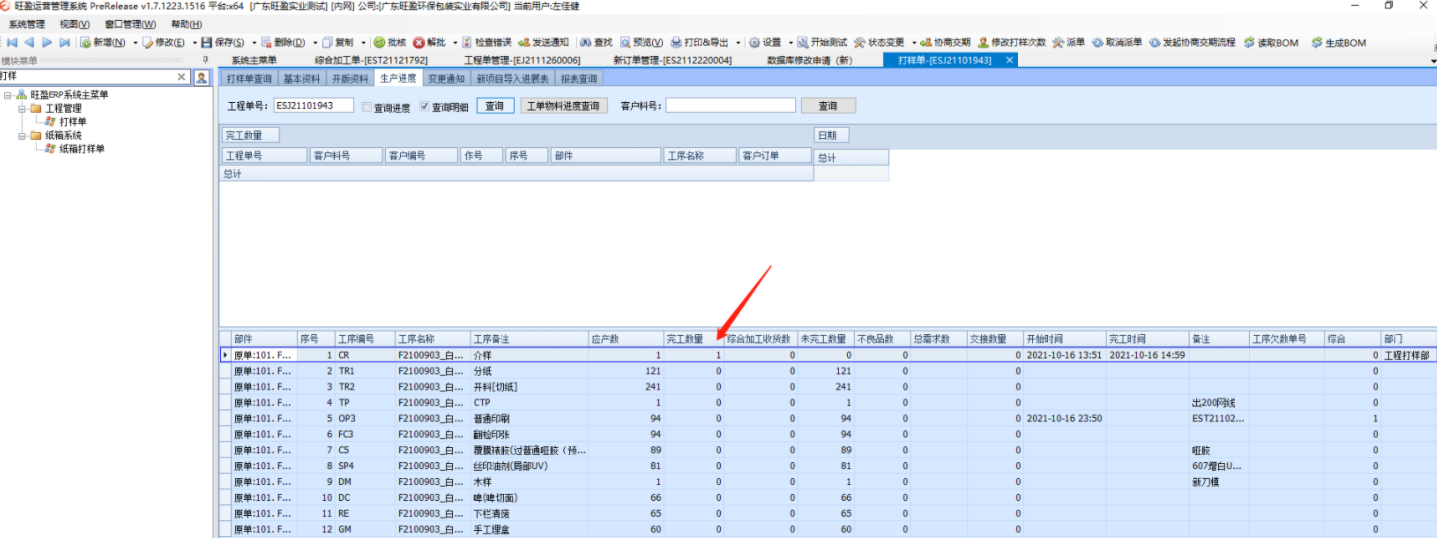Click the 状态变更 status change button
This screenshot has width=1437, height=538.
point(880,43)
